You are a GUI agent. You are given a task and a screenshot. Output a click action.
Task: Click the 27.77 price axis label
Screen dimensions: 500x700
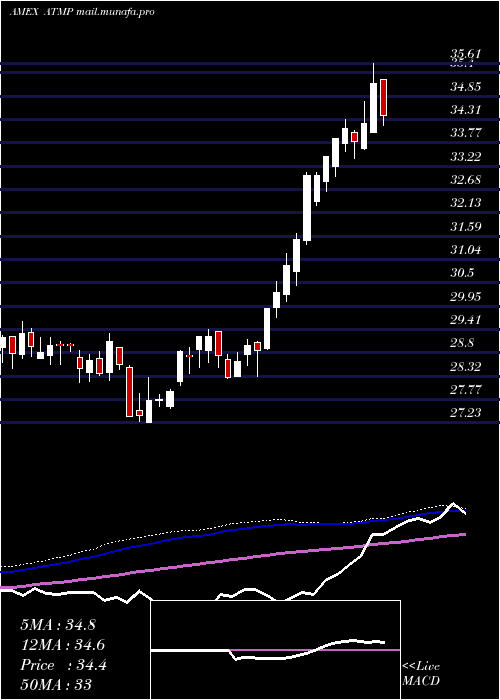tap(466, 390)
